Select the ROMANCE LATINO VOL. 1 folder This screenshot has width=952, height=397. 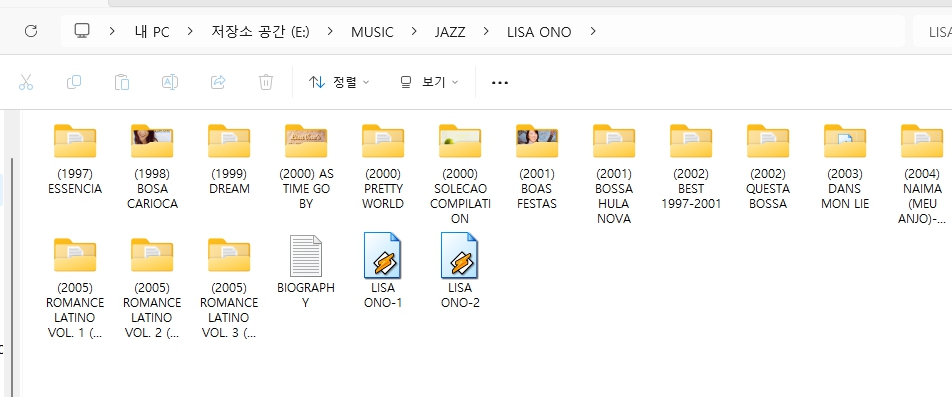75,288
